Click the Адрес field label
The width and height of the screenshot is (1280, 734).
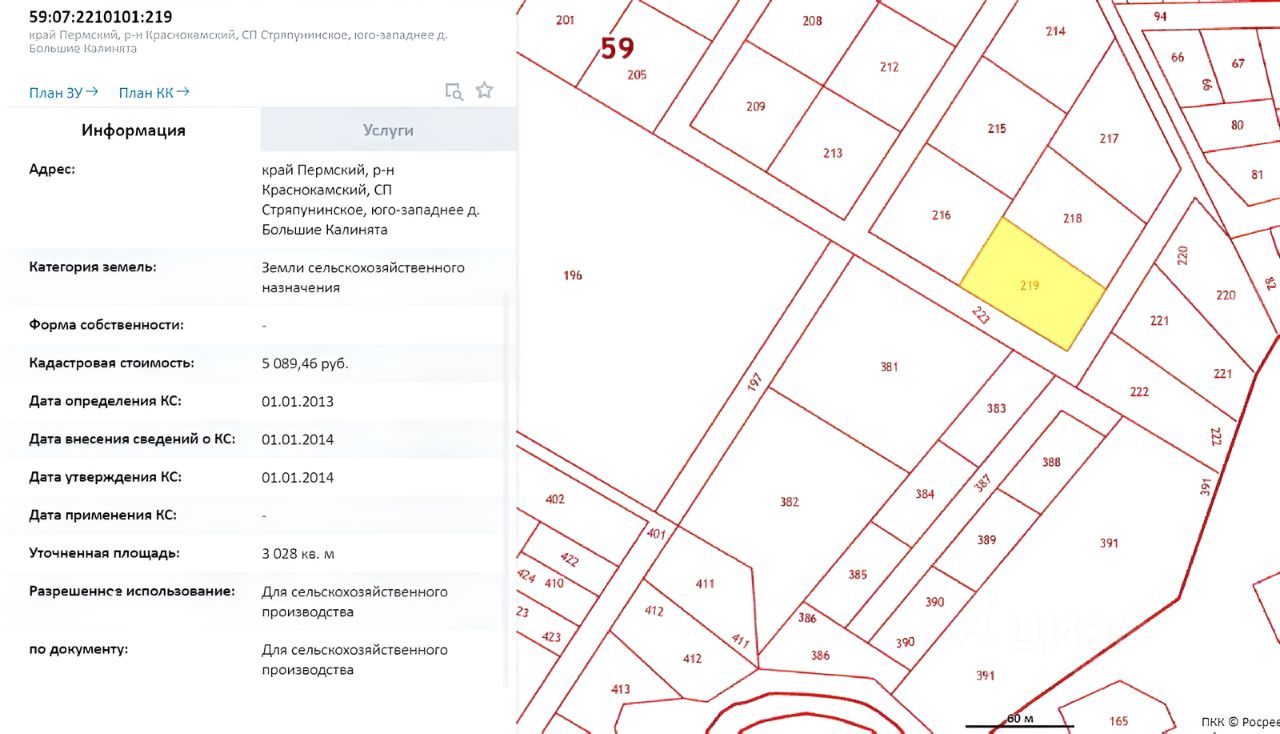click(x=52, y=169)
